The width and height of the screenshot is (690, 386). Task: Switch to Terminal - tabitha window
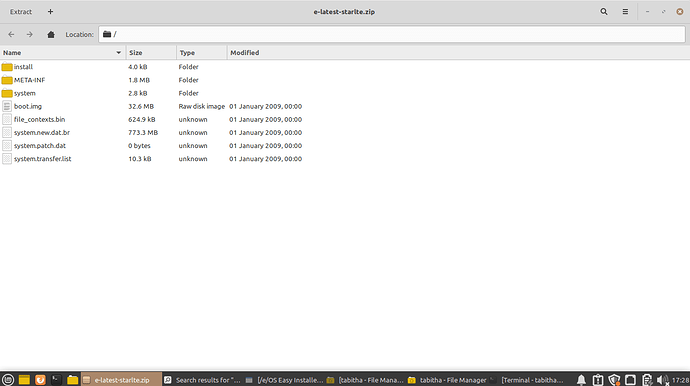coord(527,380)
